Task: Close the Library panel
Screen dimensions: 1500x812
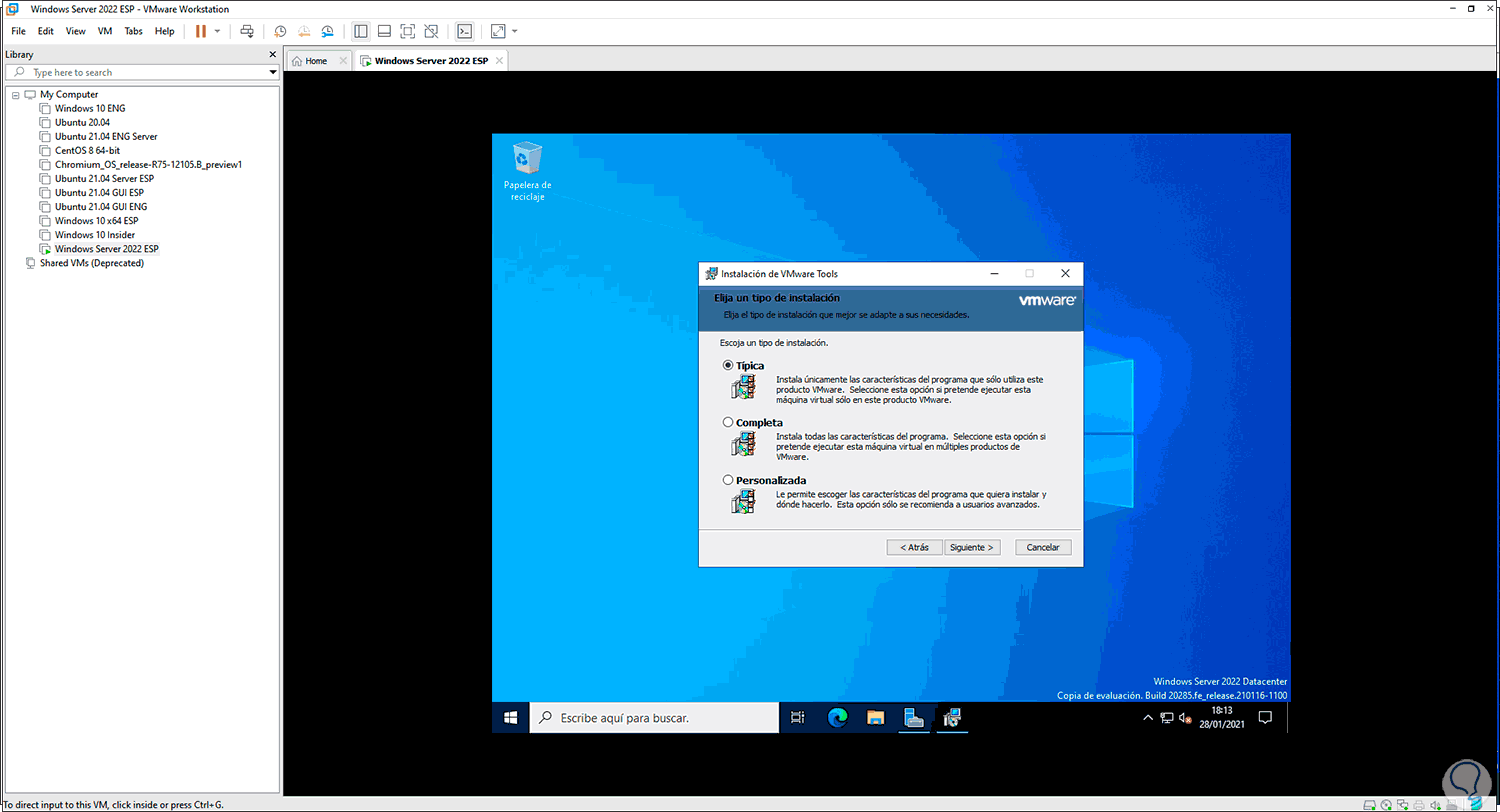Action: (273, 54)
